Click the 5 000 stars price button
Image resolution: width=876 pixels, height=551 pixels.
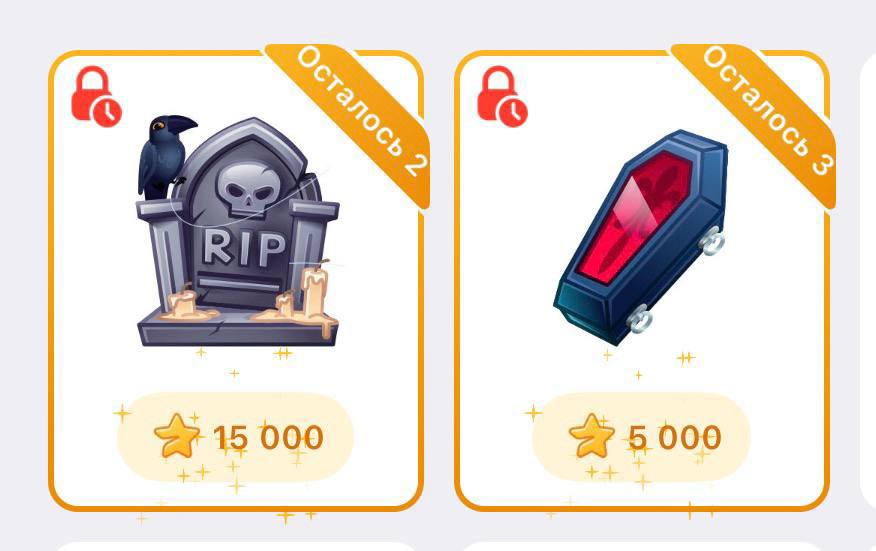(641, 437)
